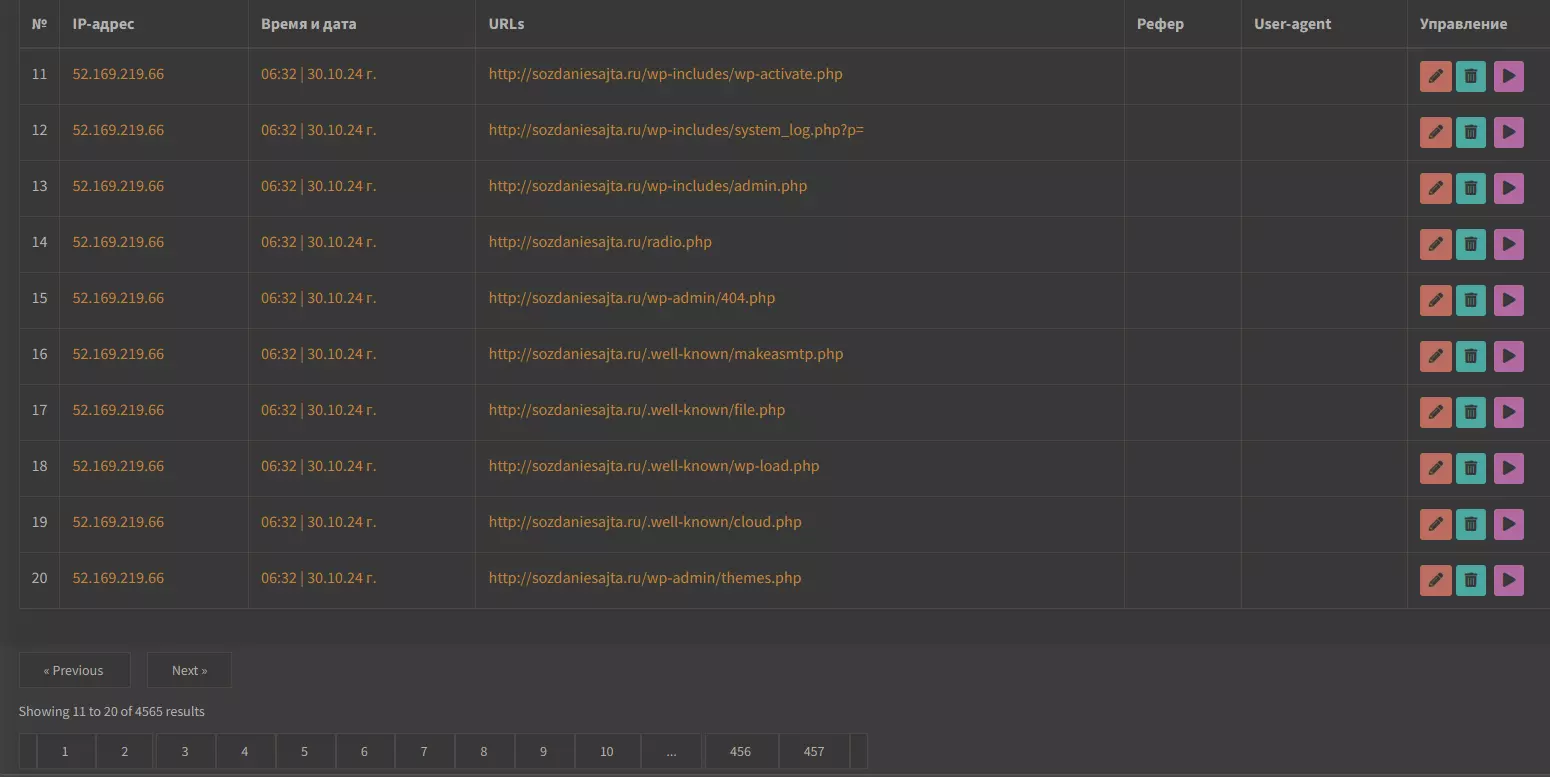
Task: Click the URLs column header
Action: (x=506, y=24)
